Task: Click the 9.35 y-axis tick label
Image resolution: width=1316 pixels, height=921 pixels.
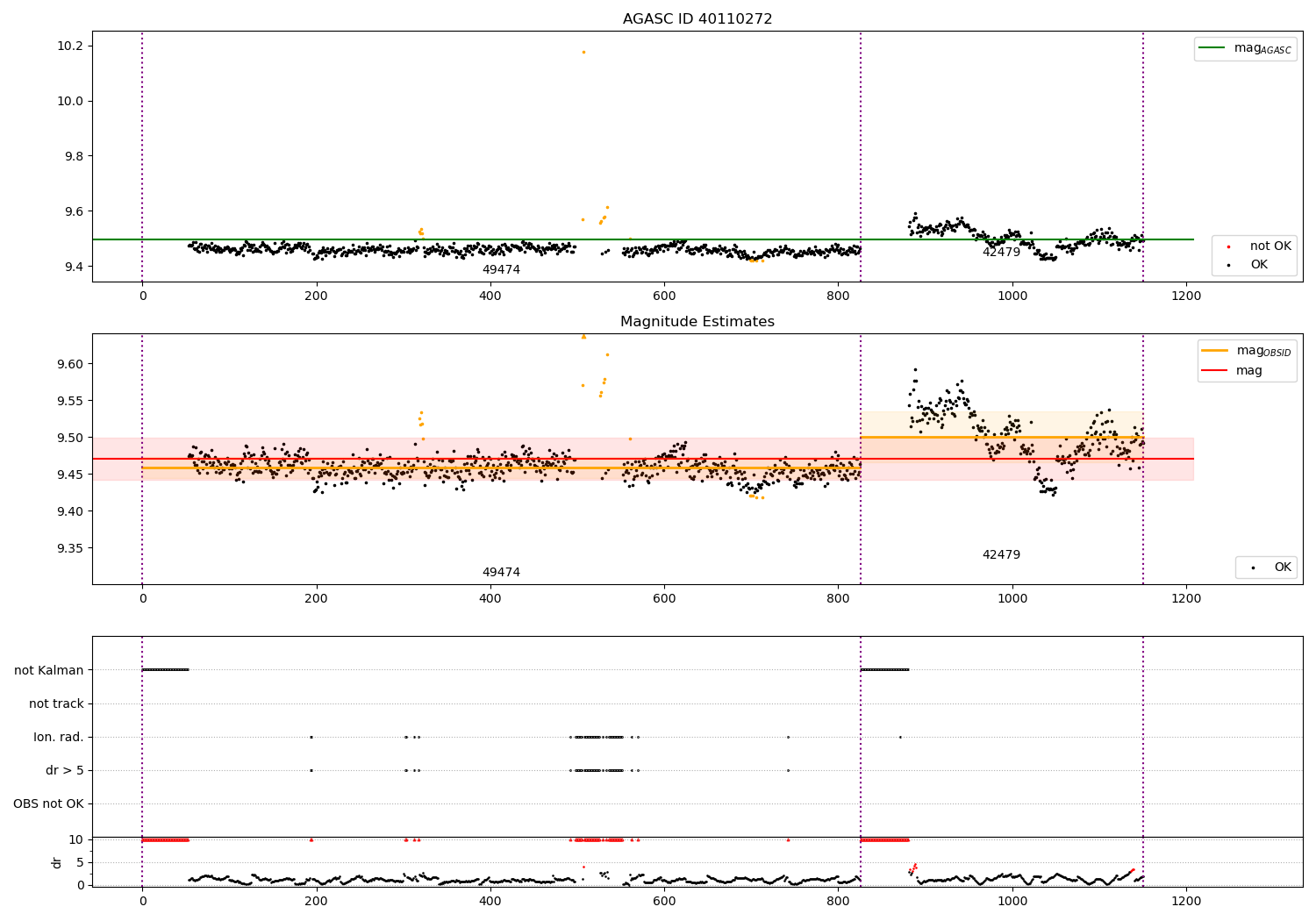Action: pos(69,549)
